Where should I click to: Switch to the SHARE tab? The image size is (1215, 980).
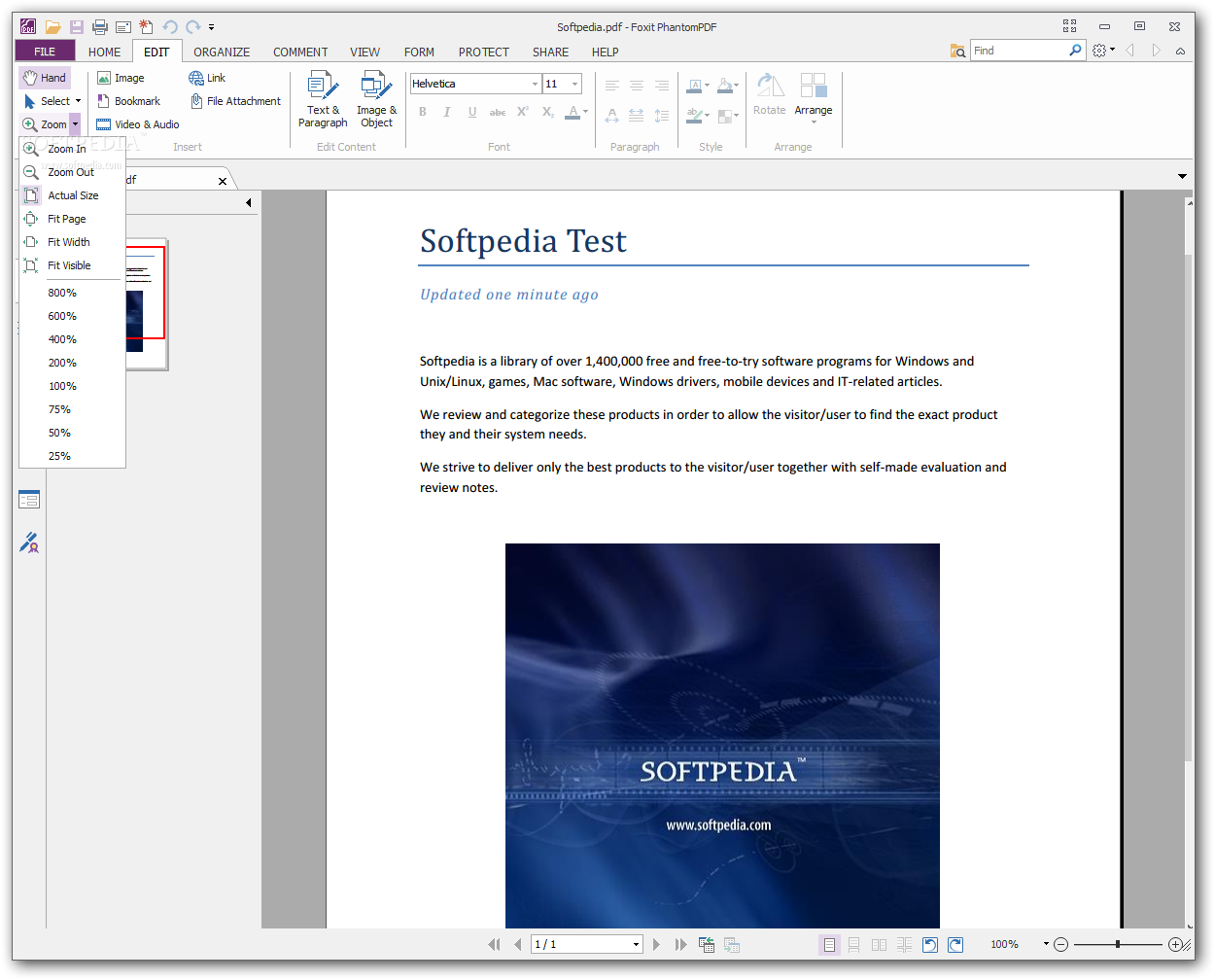click(550, 52)
